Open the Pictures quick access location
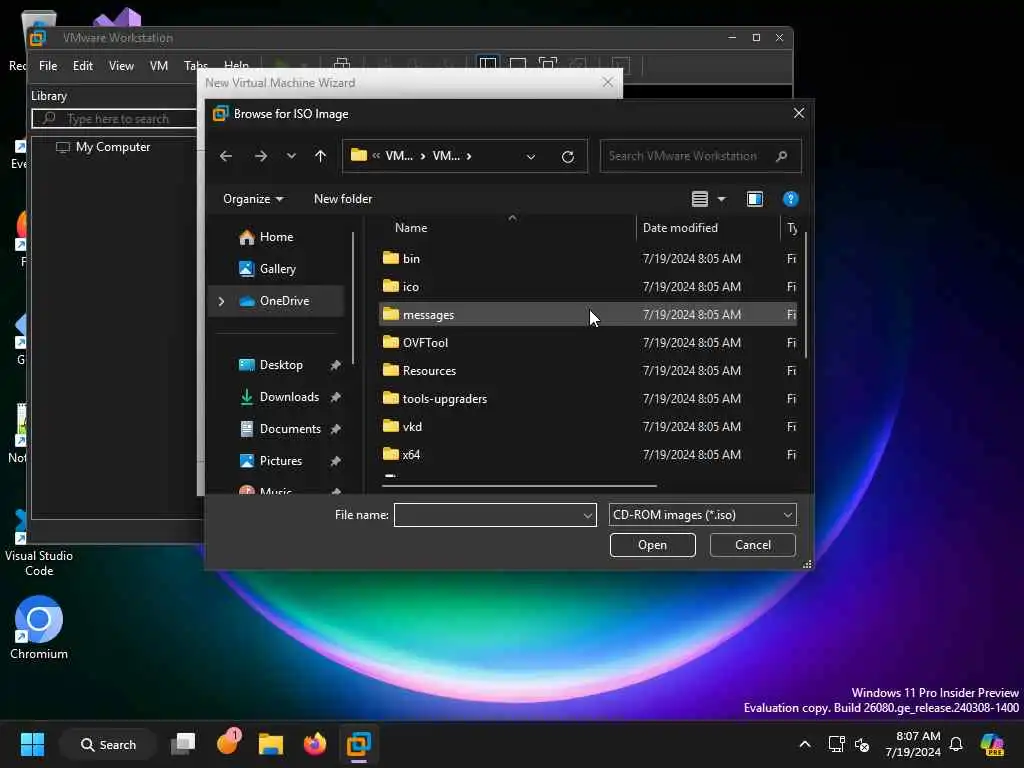 pos(281,461)
